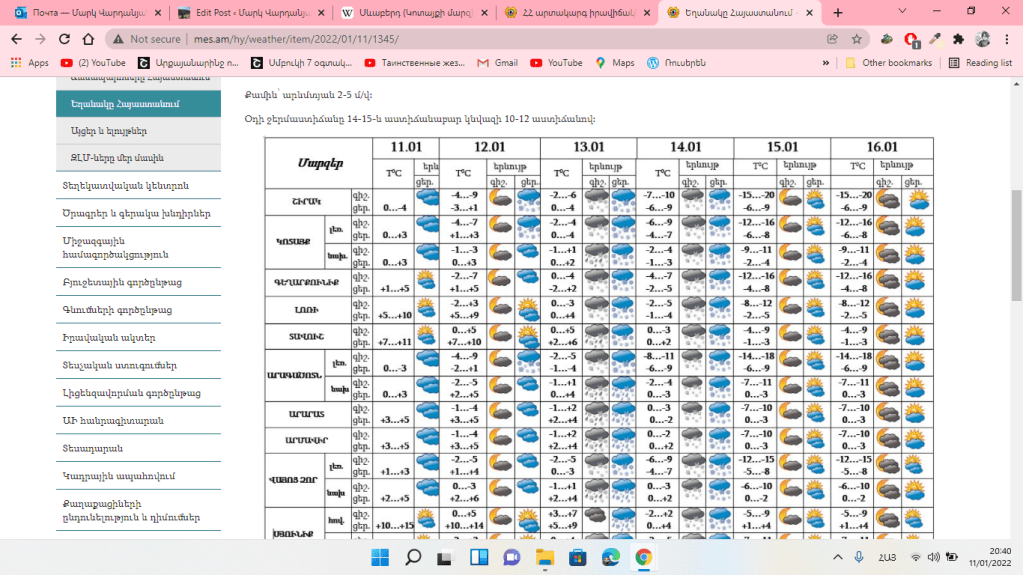Open Microsoft Edge from the taskbar

(x=610, y=557)
